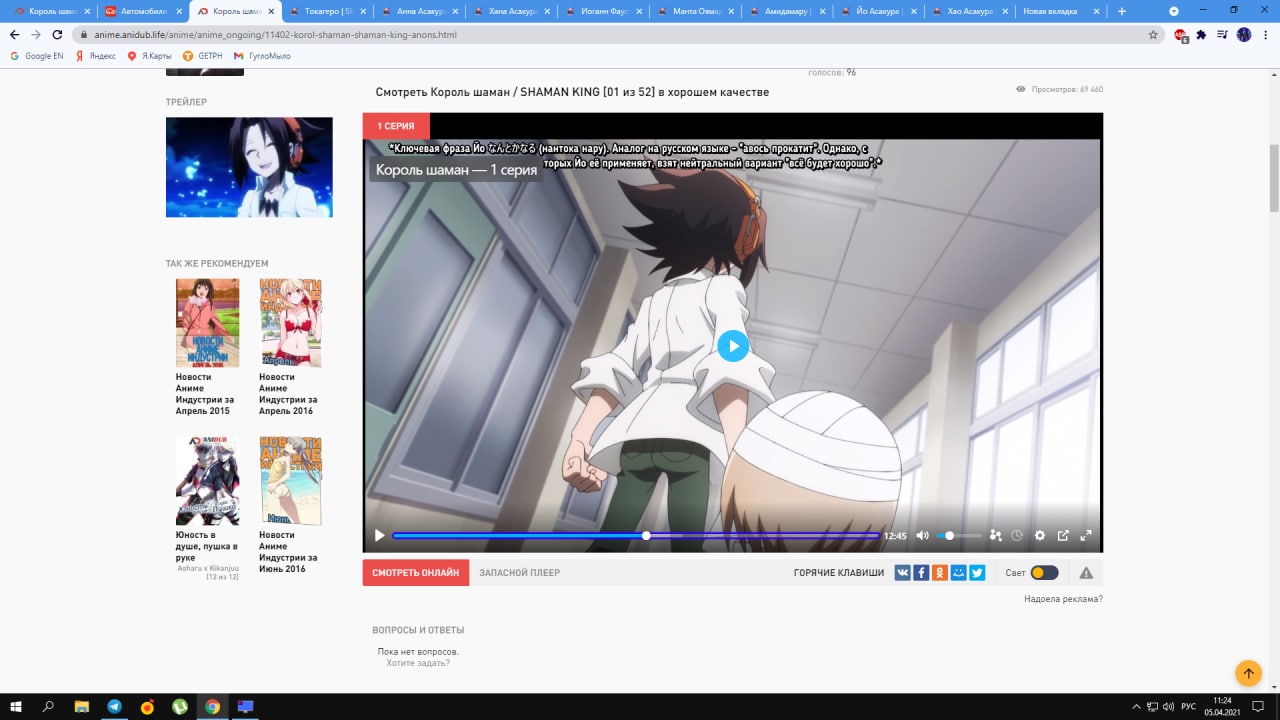Click the large play button in video center
The width and height of the screenshot is (1280, 720).
pyautogui.click(x=733, y=346)
